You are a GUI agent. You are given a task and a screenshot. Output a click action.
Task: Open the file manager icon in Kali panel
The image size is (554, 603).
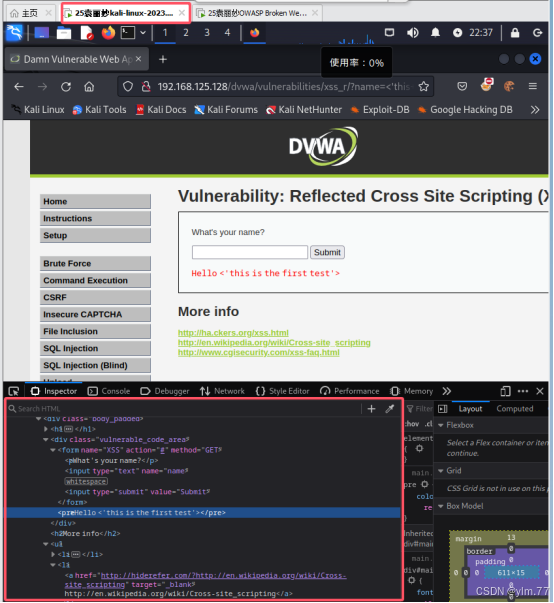coord(64,33)
